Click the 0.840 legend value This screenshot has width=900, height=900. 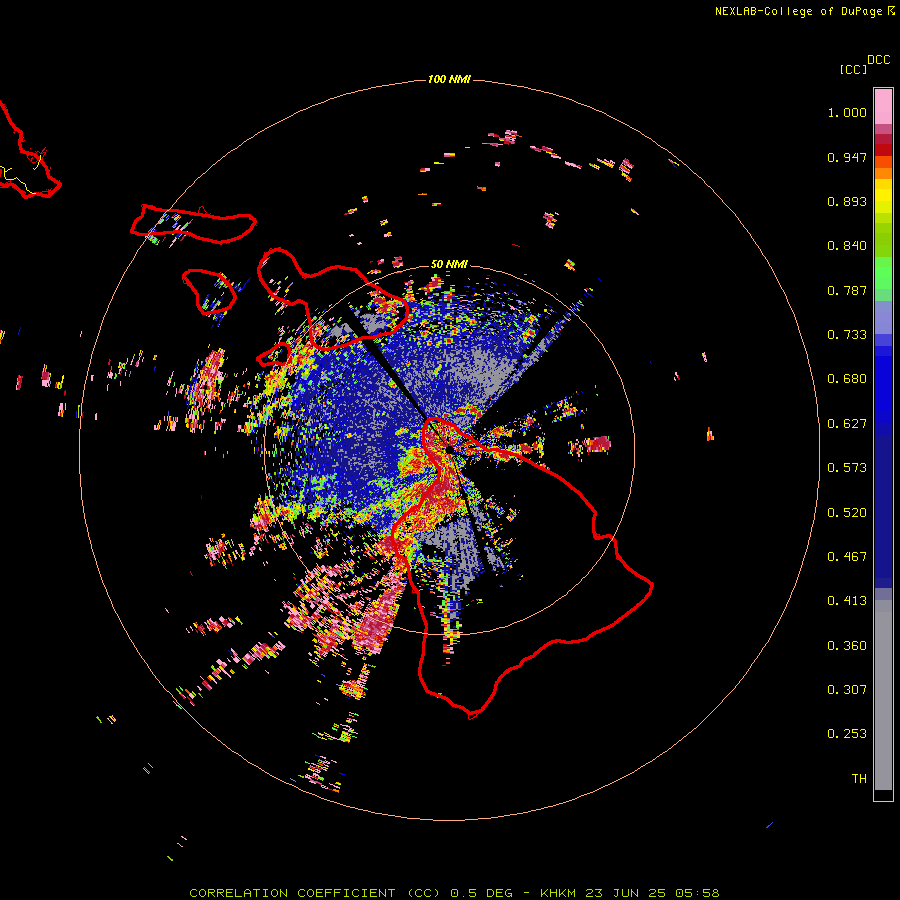tap(847, 246)
